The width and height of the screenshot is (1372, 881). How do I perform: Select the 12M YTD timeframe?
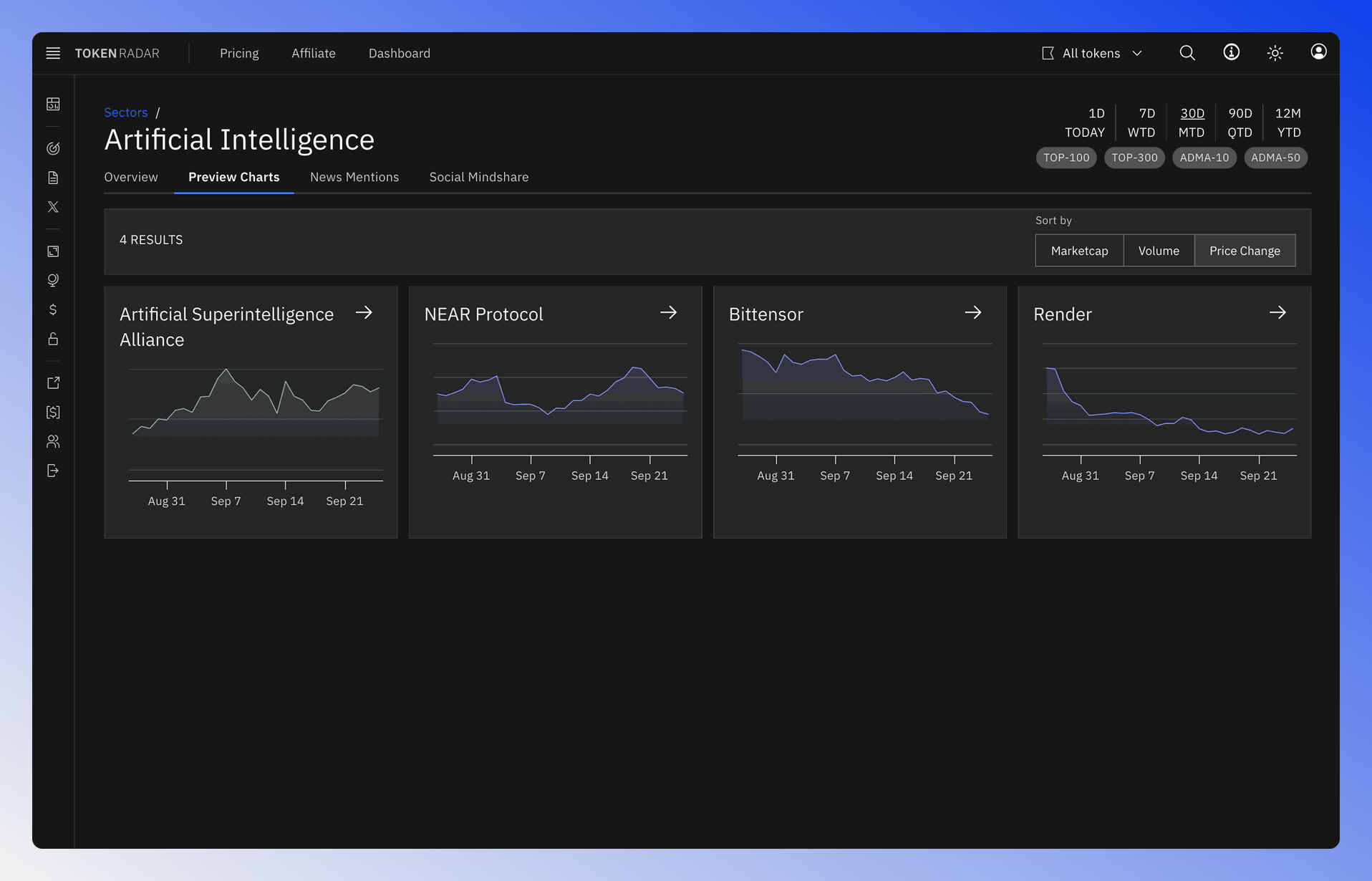tap(1288, 122)
